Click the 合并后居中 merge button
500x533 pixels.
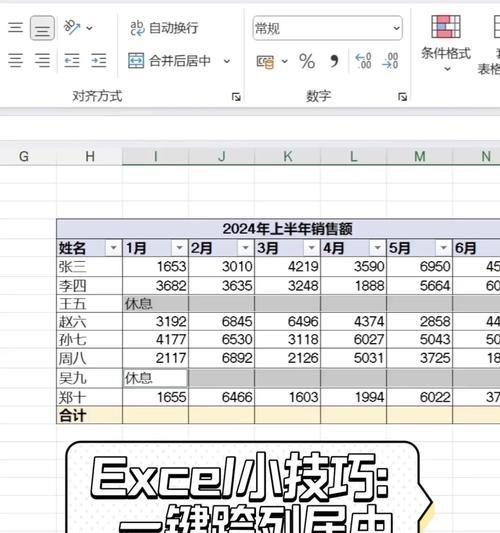169,61
